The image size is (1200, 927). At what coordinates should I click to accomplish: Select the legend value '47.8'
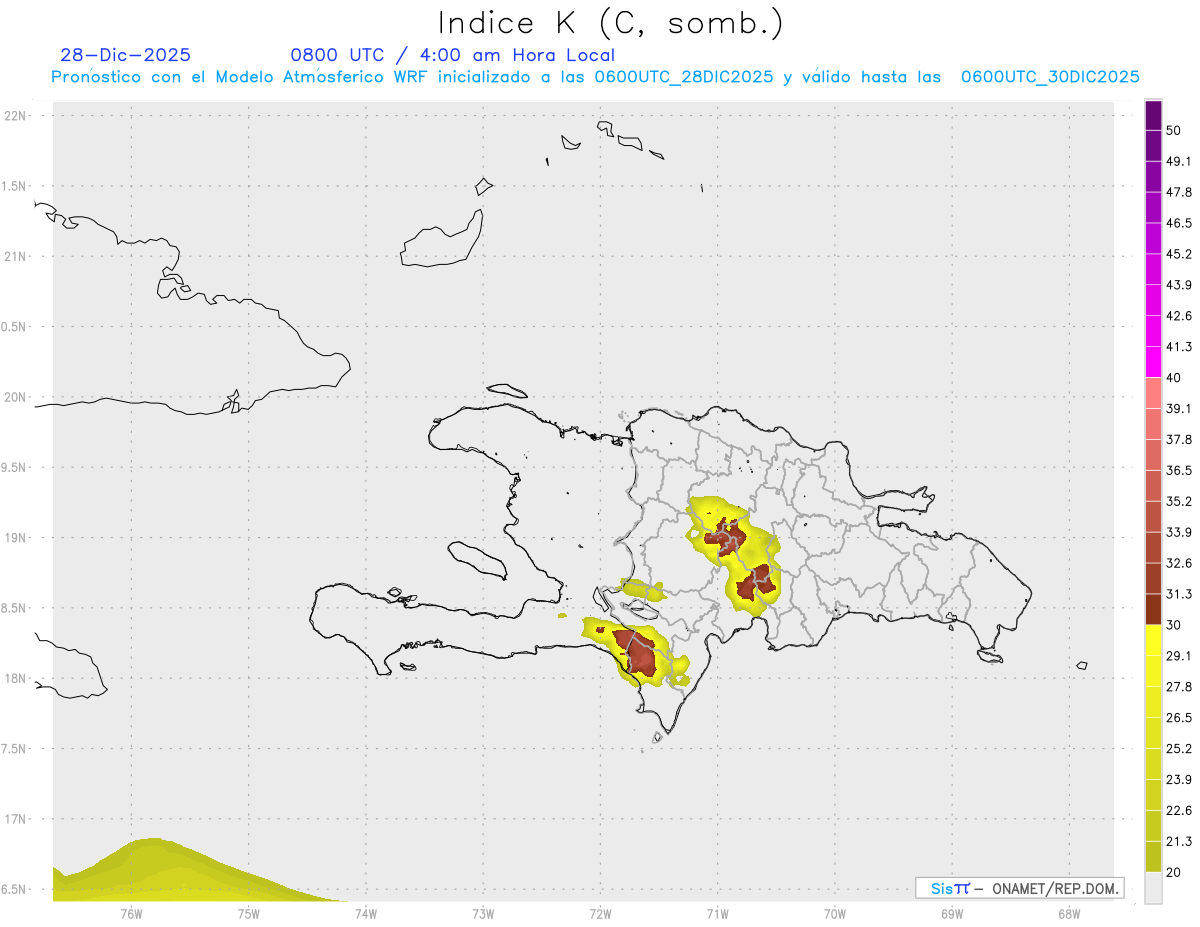1178,192
